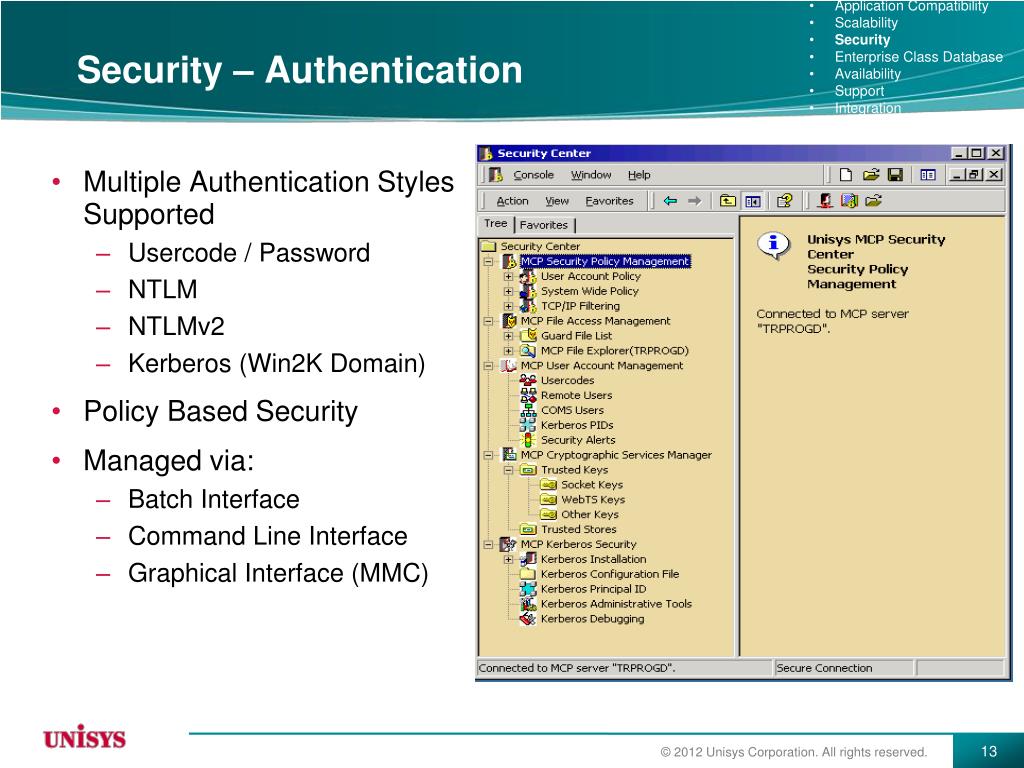Collapse the Trusted Keys node
Viewport: 1024px width, 768px height.
508,470
